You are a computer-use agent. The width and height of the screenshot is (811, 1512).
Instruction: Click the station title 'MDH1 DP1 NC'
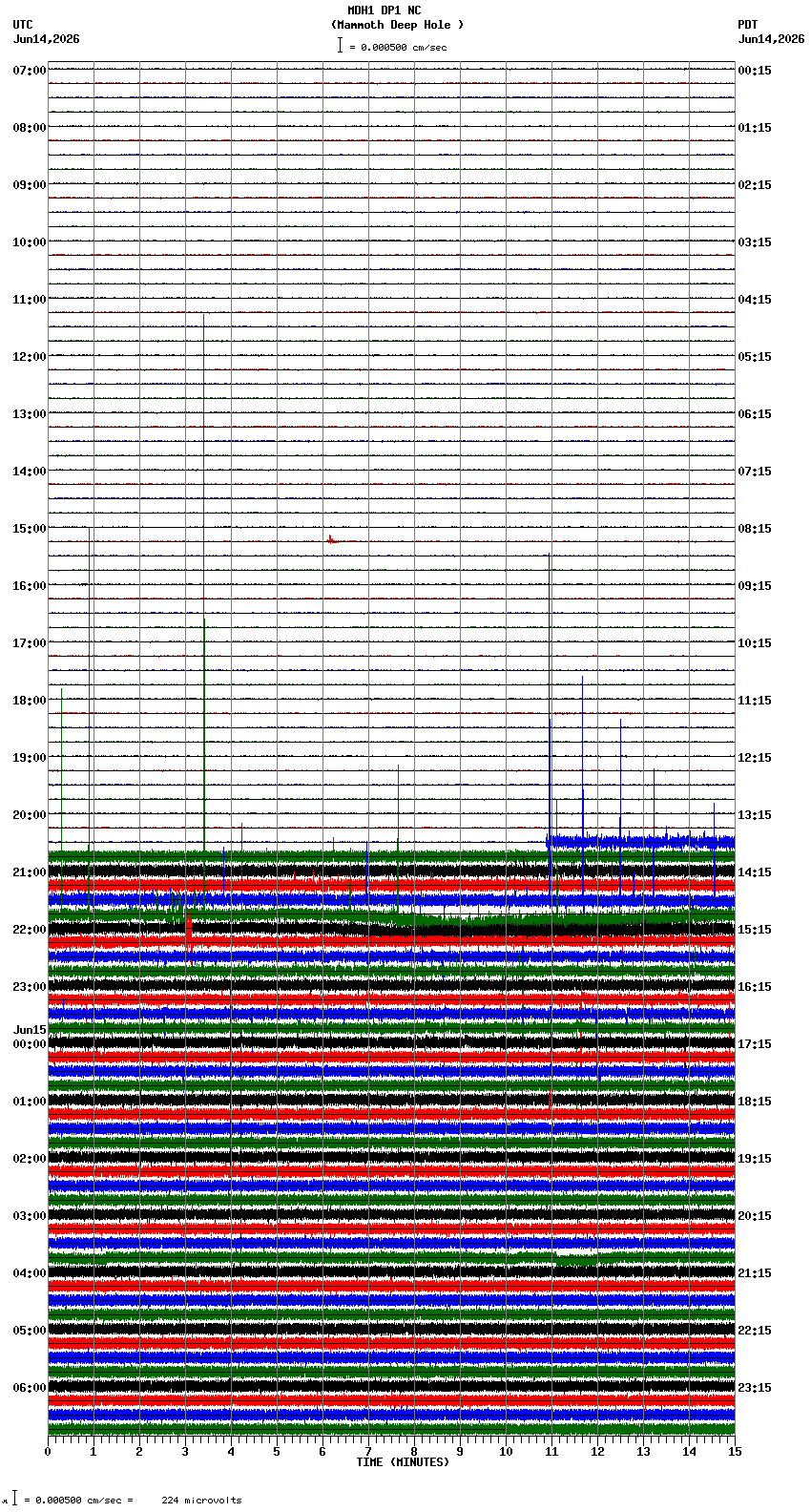[x=384, y=10]
